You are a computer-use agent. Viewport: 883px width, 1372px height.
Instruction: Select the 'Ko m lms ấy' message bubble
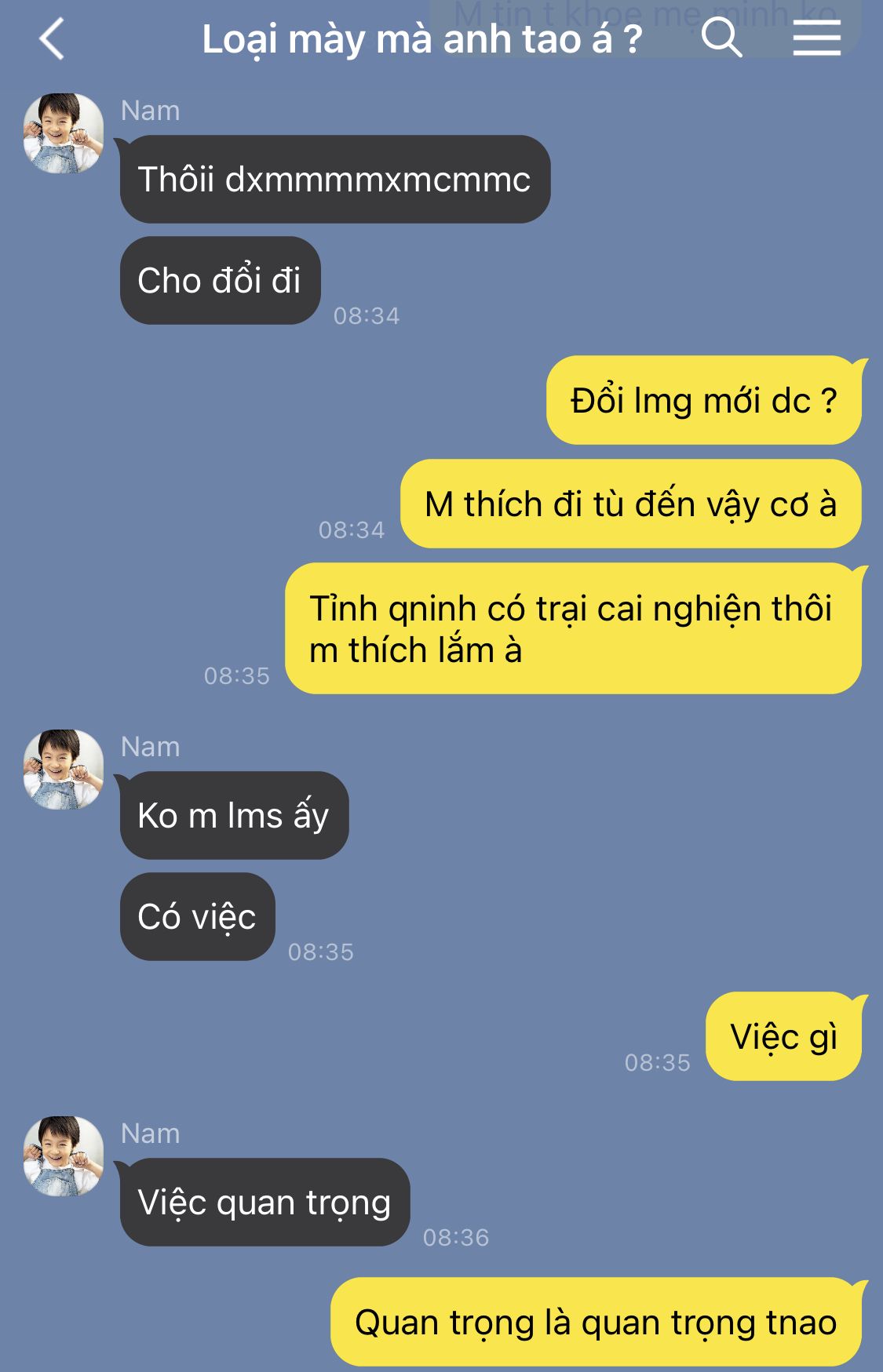234,816
